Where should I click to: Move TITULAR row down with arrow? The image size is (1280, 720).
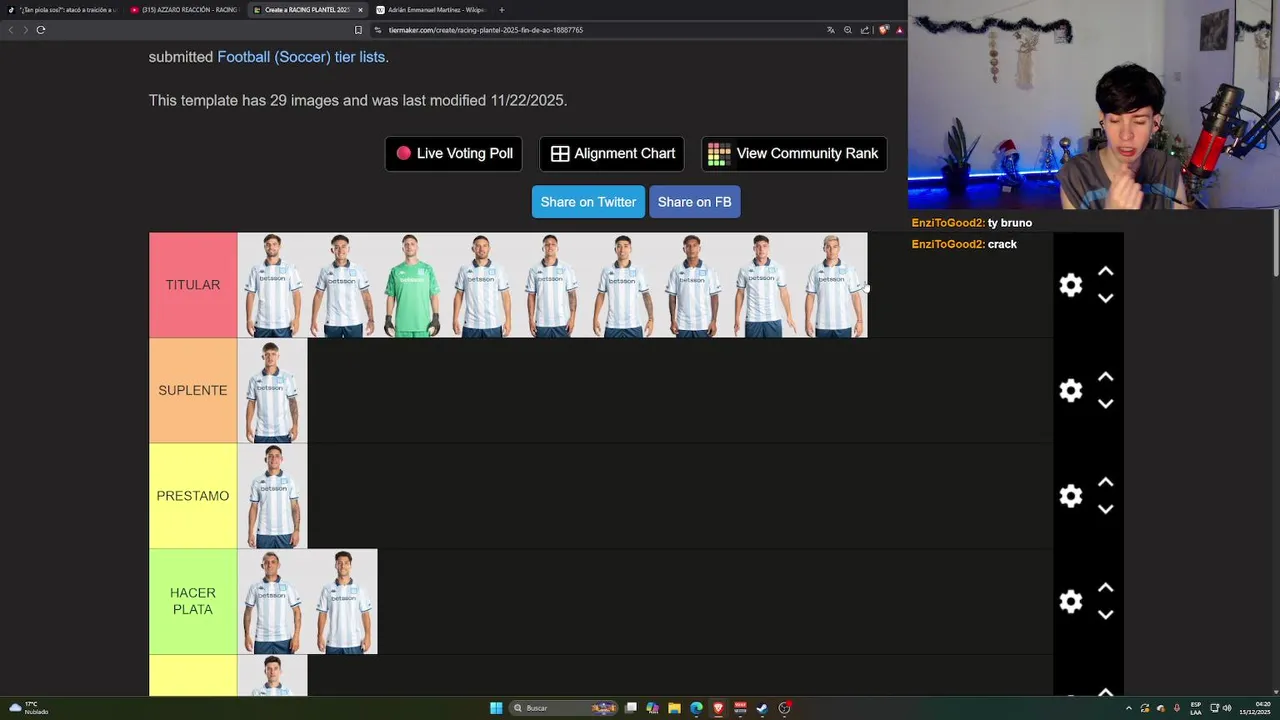tap(1106, 298)
